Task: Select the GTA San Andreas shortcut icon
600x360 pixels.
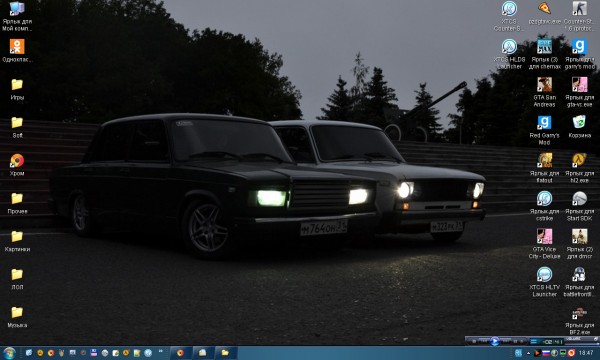Action: 544,92
